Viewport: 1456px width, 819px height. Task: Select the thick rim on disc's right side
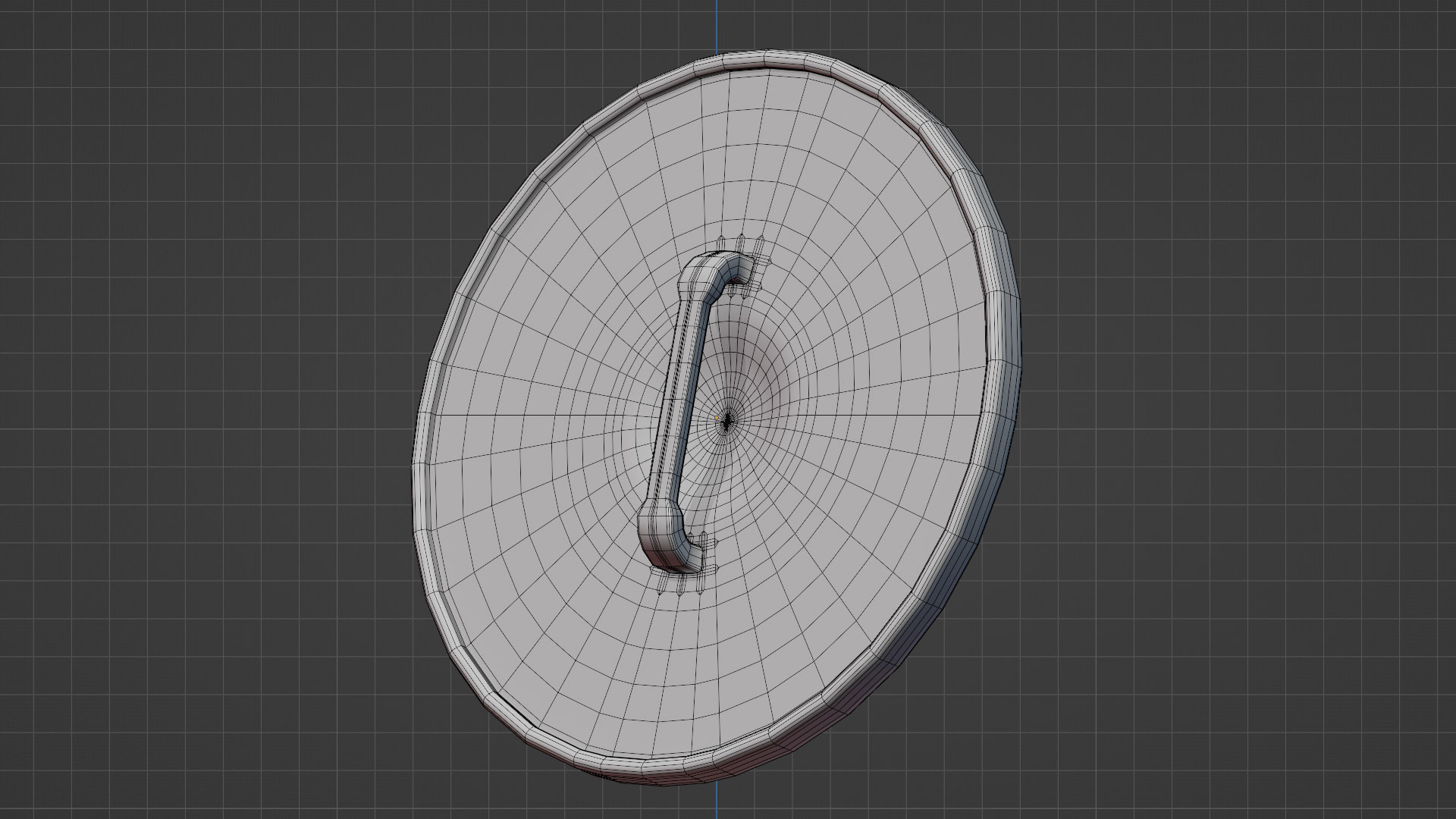point(1001,334)
